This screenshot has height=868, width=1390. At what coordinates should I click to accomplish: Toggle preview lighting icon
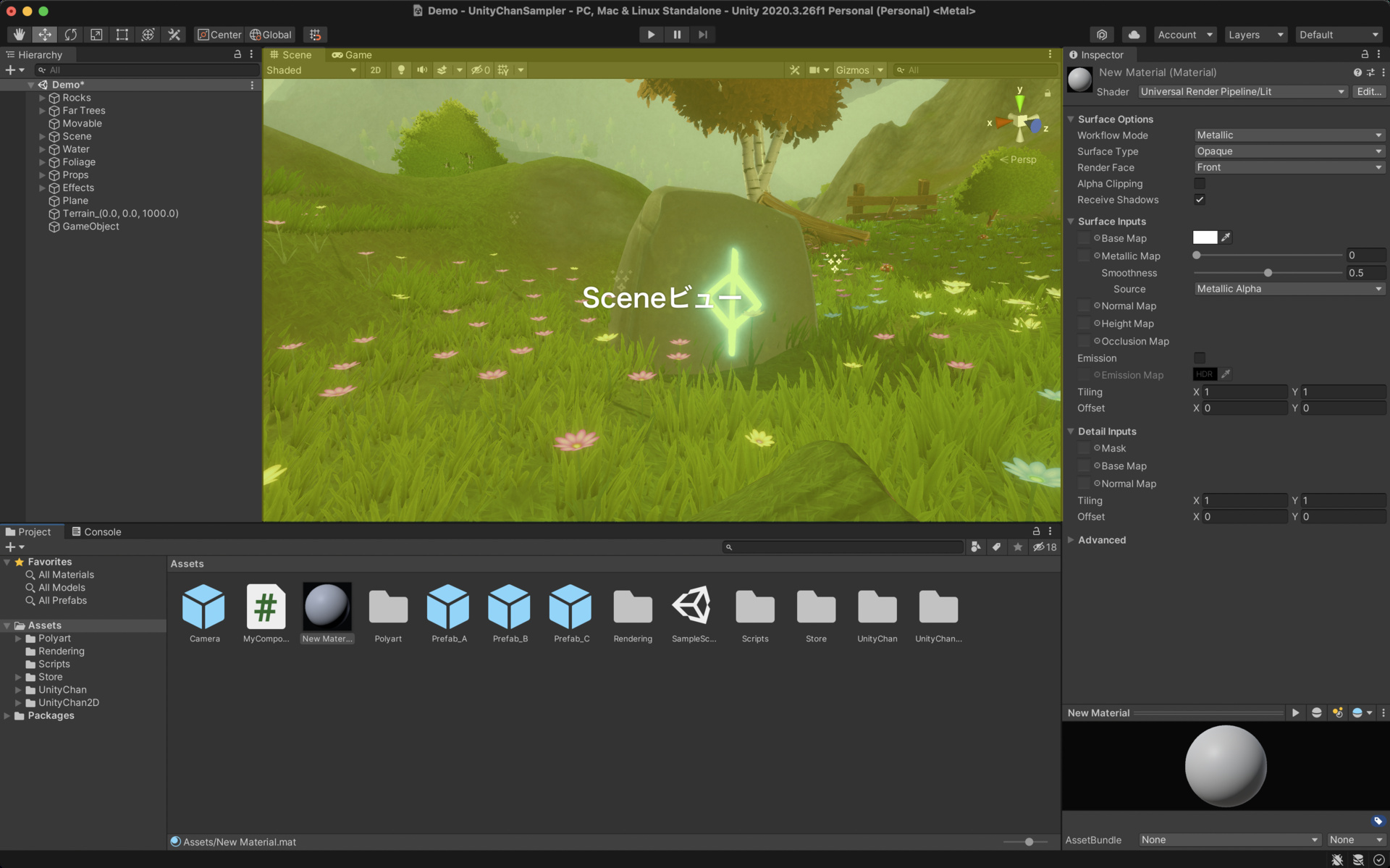point(1338,713)
